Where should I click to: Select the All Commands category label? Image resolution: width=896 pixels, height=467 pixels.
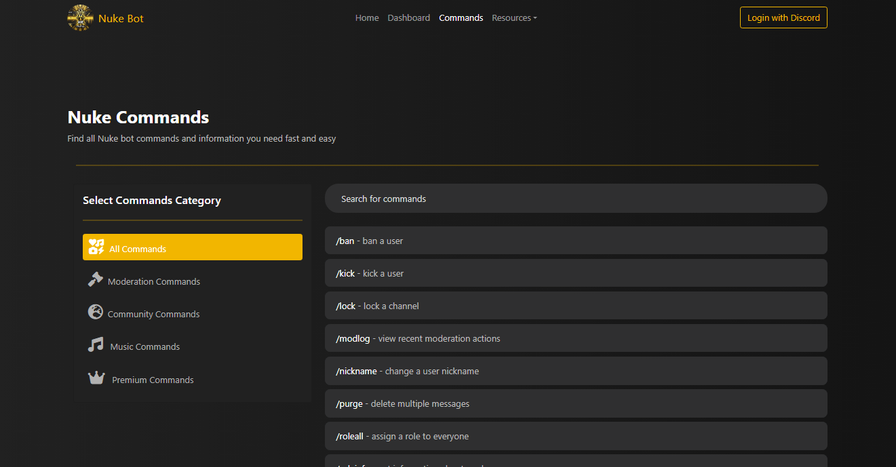click(x=138, y=249)
